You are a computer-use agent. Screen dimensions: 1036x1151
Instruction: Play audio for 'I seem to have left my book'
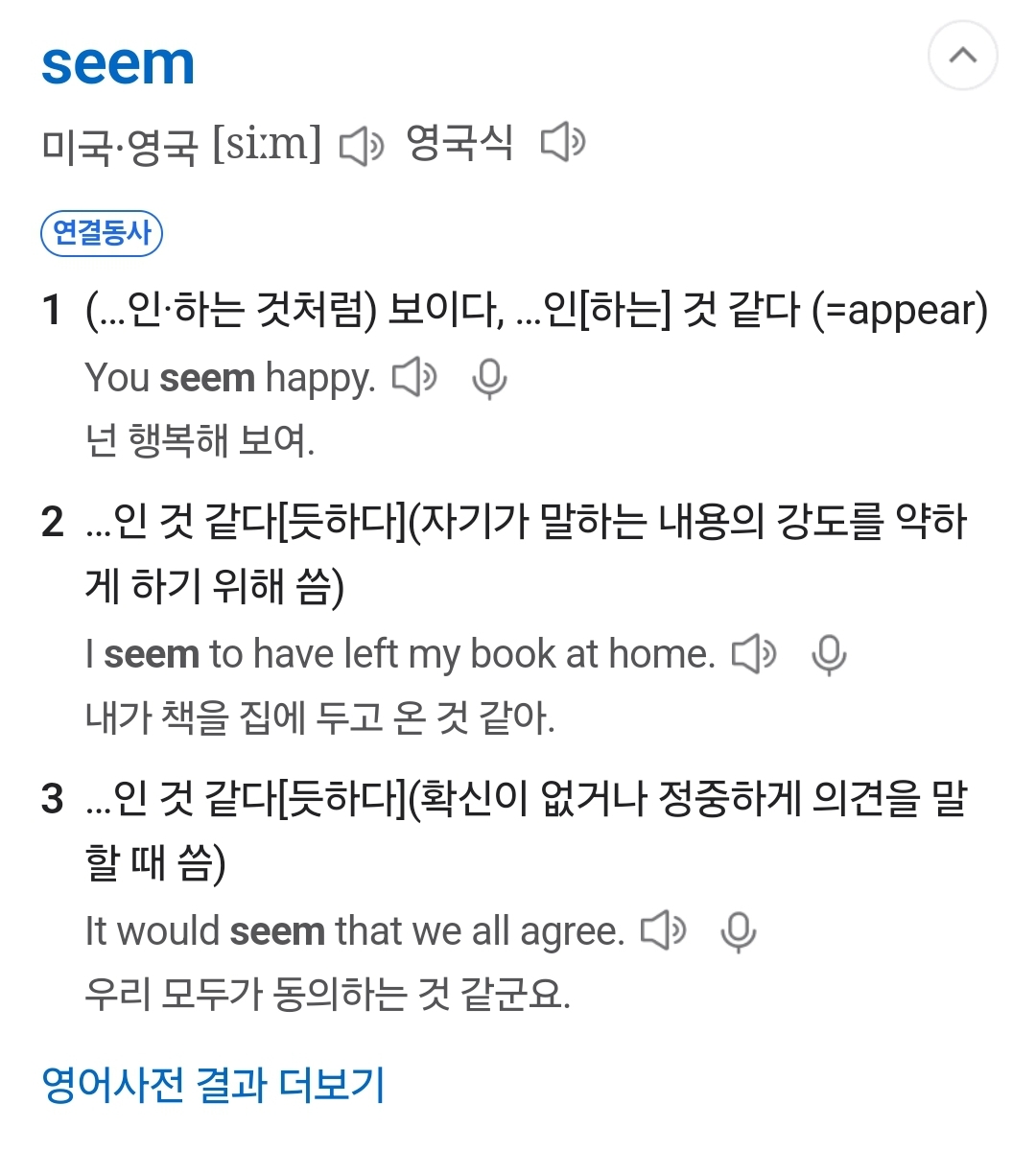(x=754, y=654)
